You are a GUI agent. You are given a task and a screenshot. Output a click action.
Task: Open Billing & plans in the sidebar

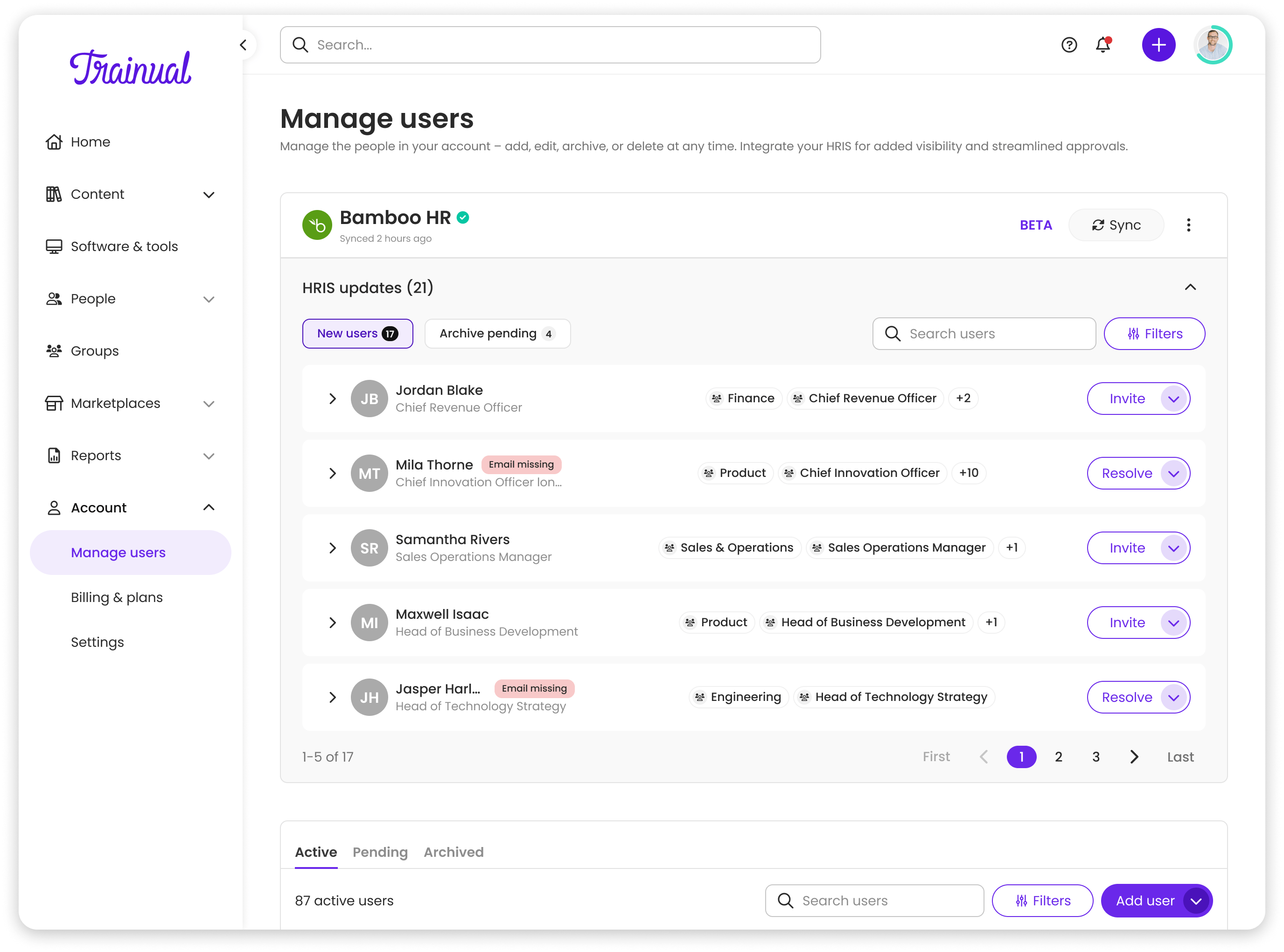click(117, 598)
